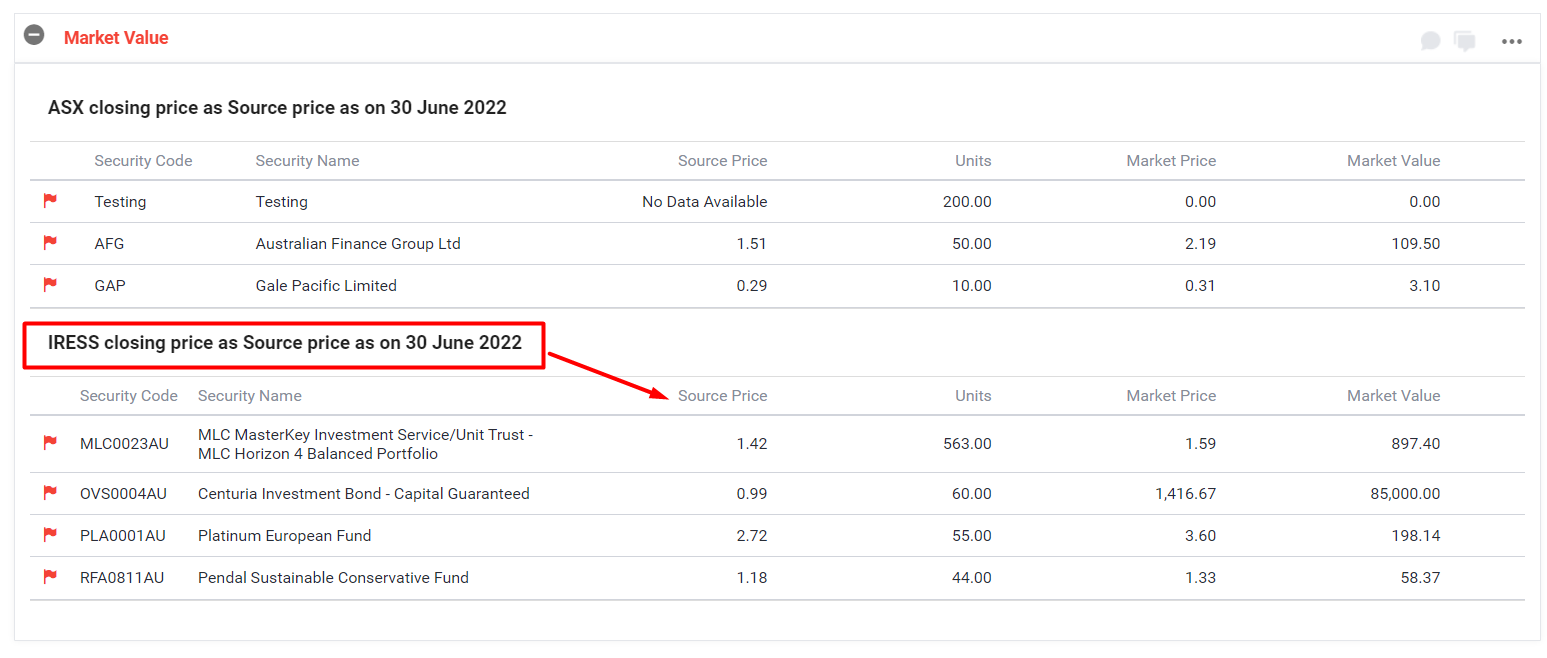Click Source Price header in IRESS table

(722, 396)
